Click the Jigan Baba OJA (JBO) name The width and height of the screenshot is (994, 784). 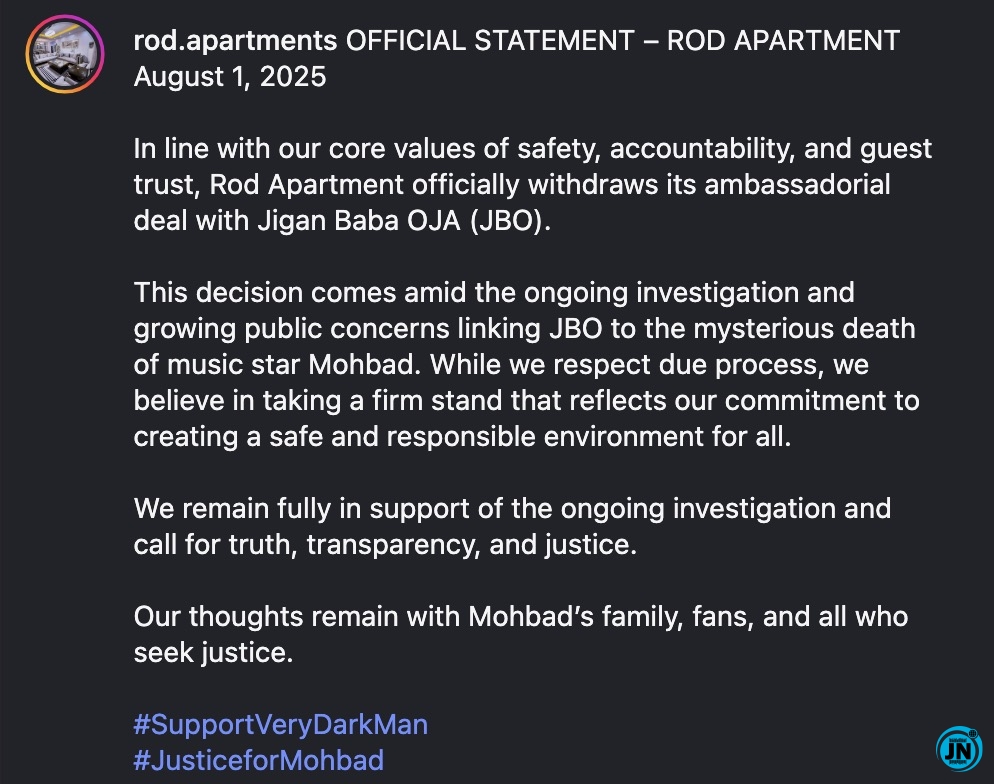[404, 221]
